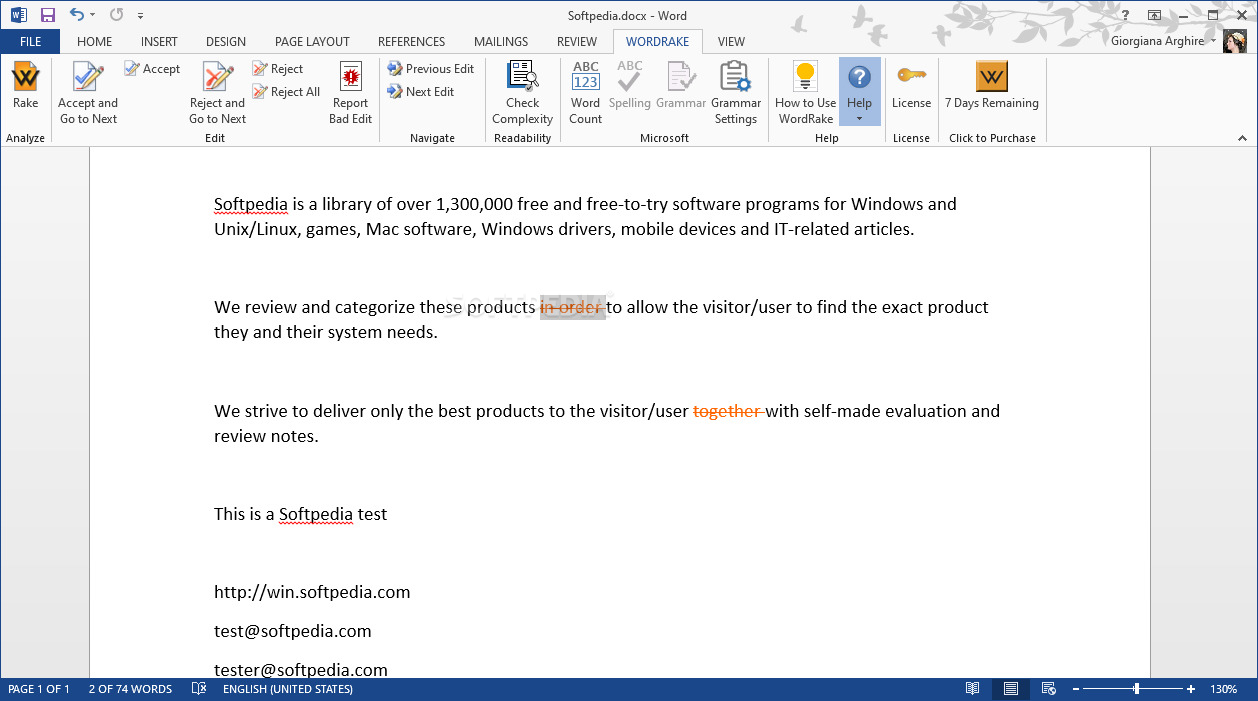The width and height of the screenshot is (1258, 701).
Task: Click Accept and Go to Next
Action: 88,93
